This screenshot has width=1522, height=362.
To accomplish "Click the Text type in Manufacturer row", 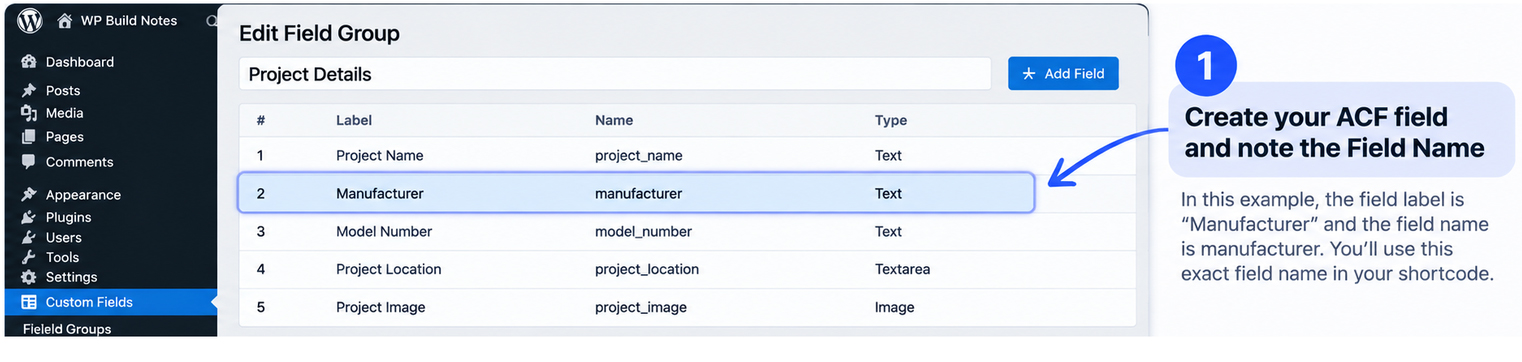I will 888,193.
